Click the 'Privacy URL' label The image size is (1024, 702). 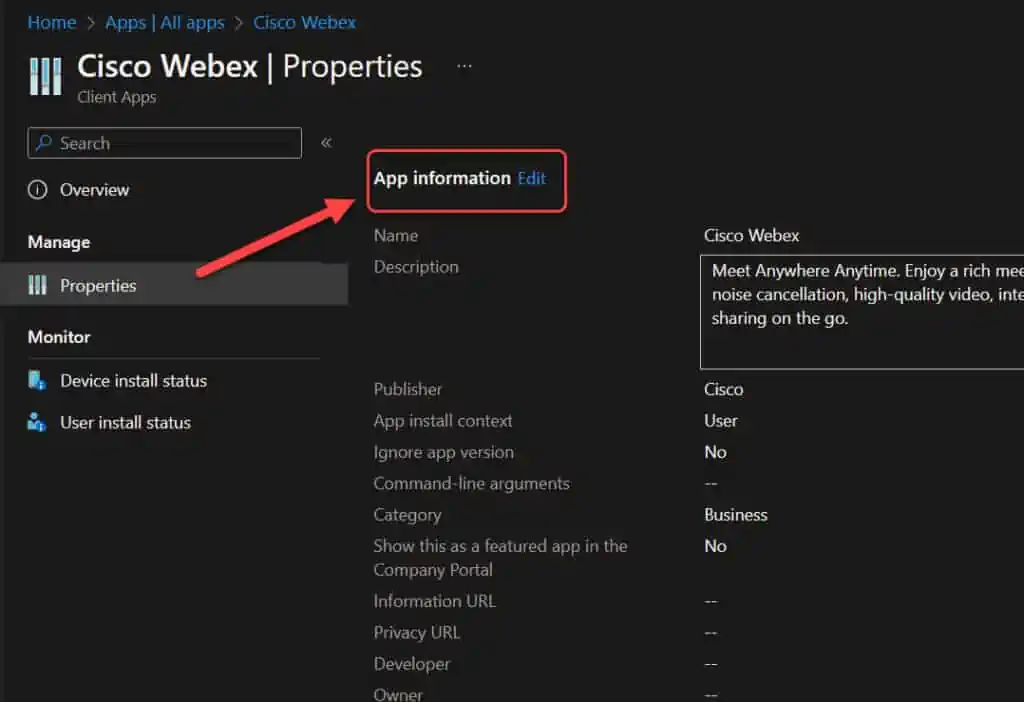click(x=417, y=632)
